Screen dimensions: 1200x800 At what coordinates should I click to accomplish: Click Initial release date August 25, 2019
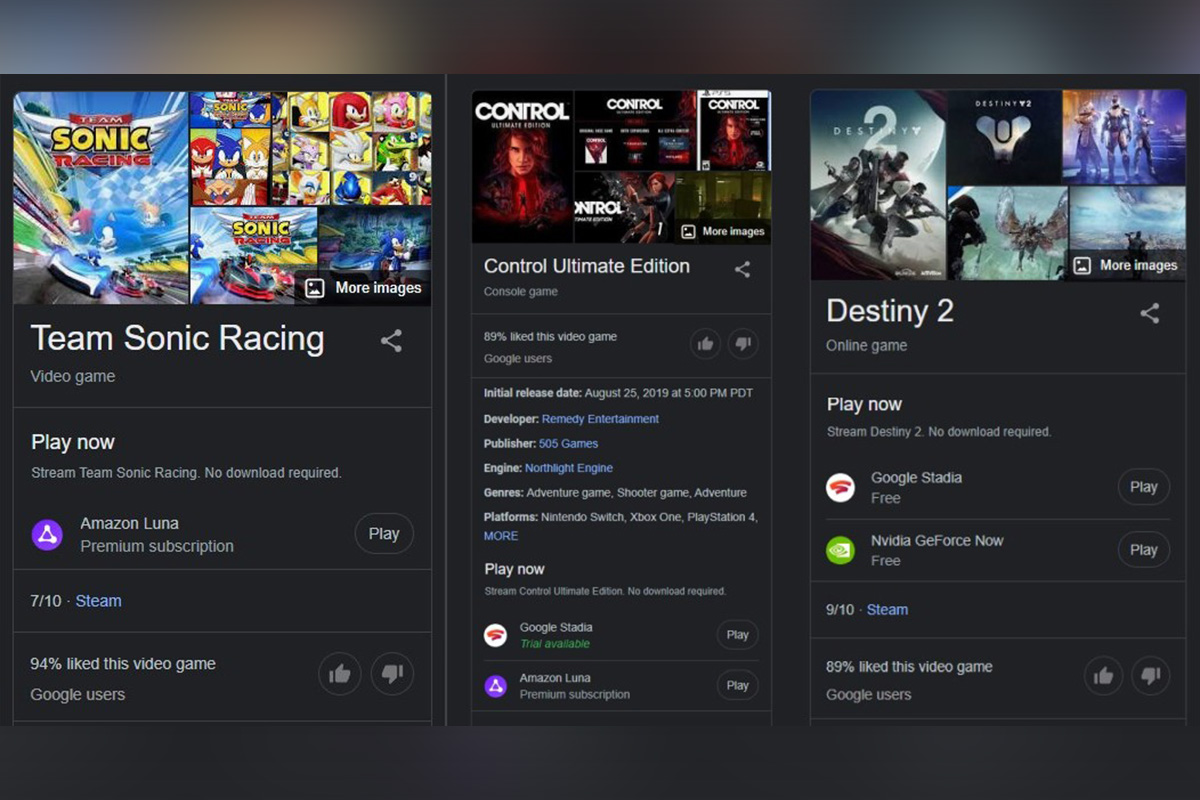coord(618,393)
